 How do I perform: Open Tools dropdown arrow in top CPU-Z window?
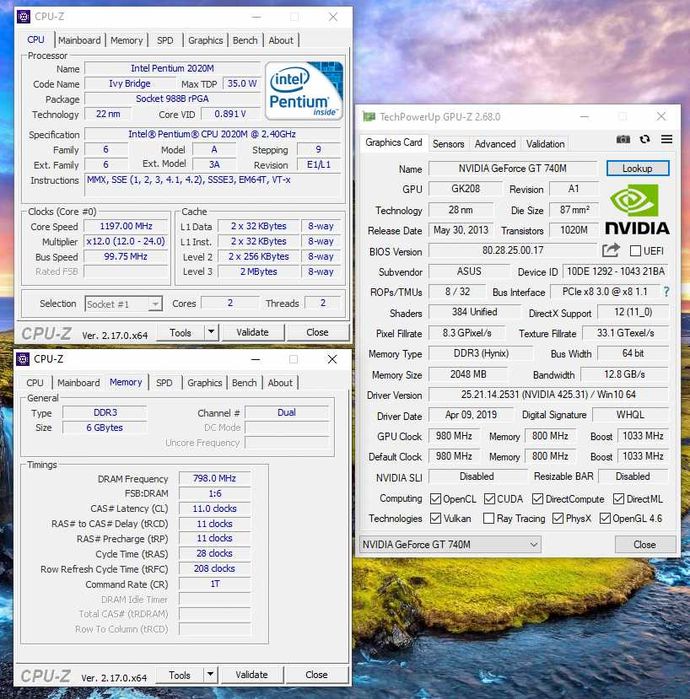pyautogui.click(x=211, y=332)
